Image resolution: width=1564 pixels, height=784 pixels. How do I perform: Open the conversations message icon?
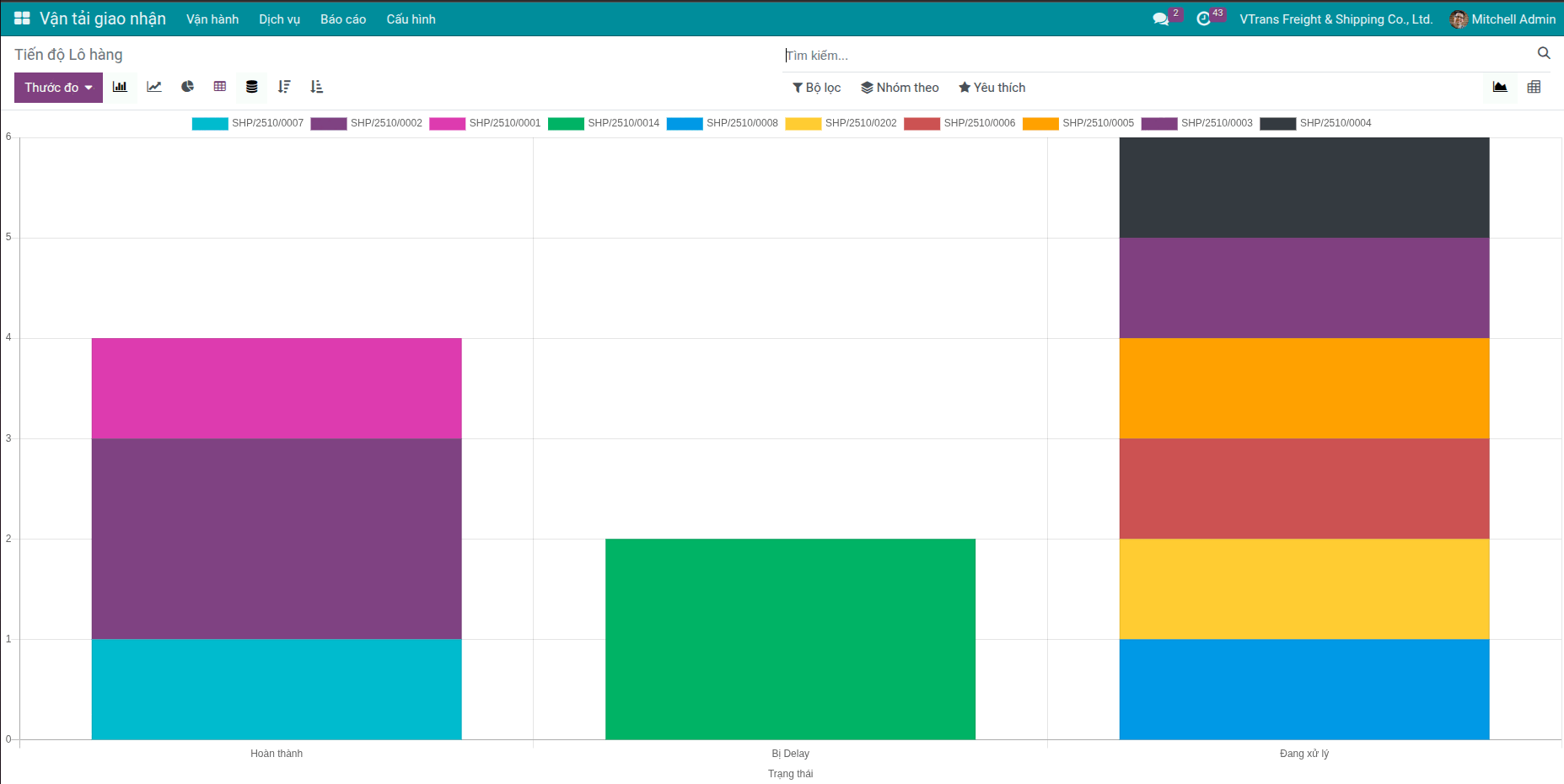pos(1160,19)
